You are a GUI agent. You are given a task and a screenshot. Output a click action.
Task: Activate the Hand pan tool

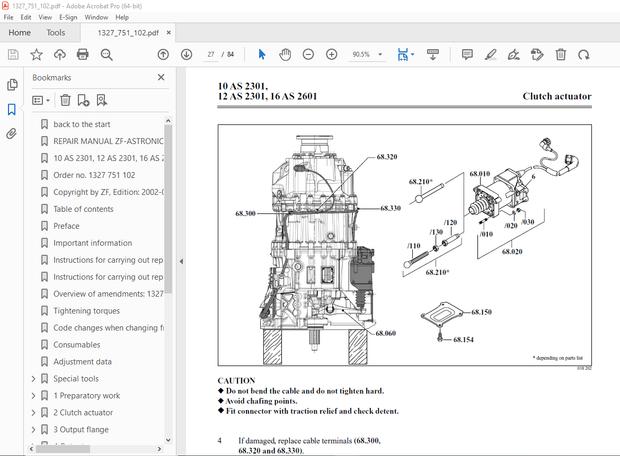[x=285, y=54]
